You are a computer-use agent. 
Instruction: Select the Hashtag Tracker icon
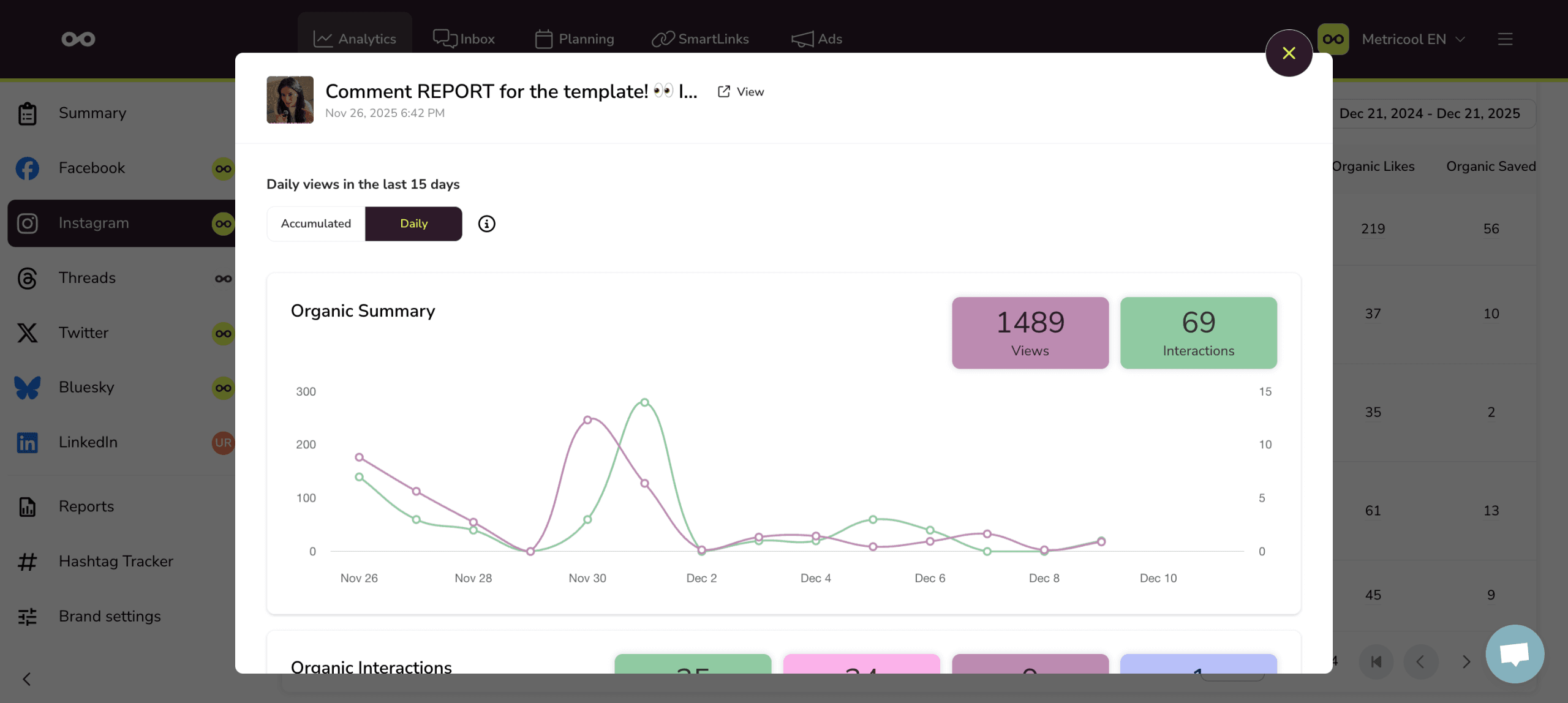[28, 561]
